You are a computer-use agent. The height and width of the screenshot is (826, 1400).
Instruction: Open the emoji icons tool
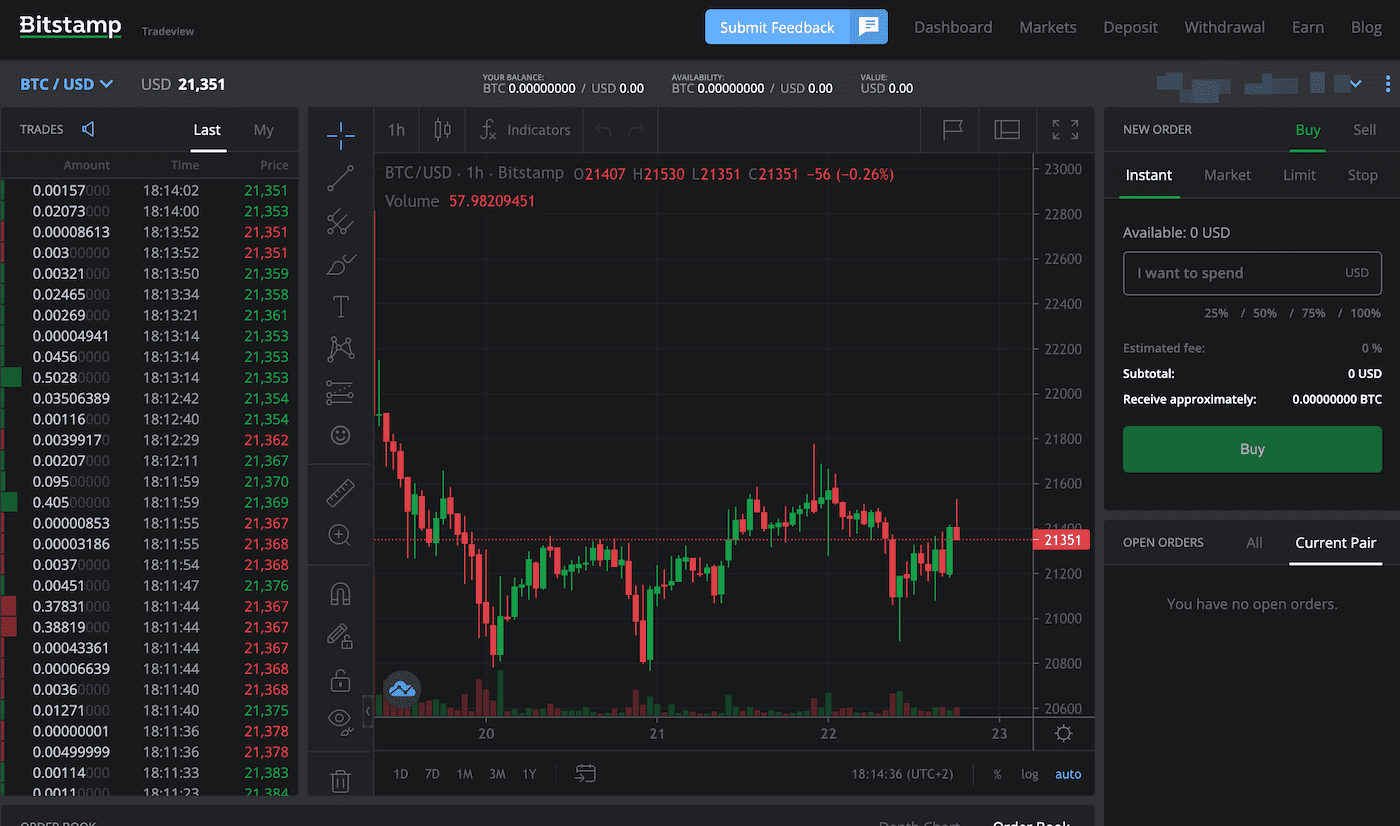click(x=340, y=435)
